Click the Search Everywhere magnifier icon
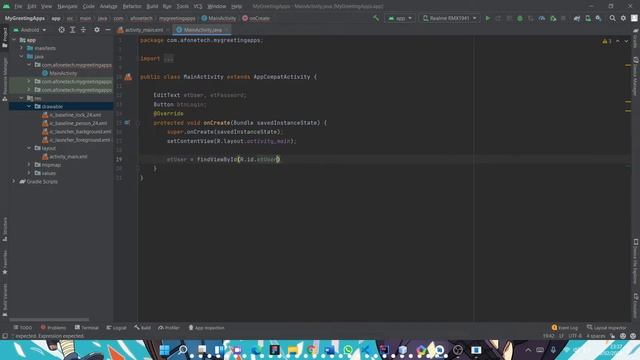 612,18
